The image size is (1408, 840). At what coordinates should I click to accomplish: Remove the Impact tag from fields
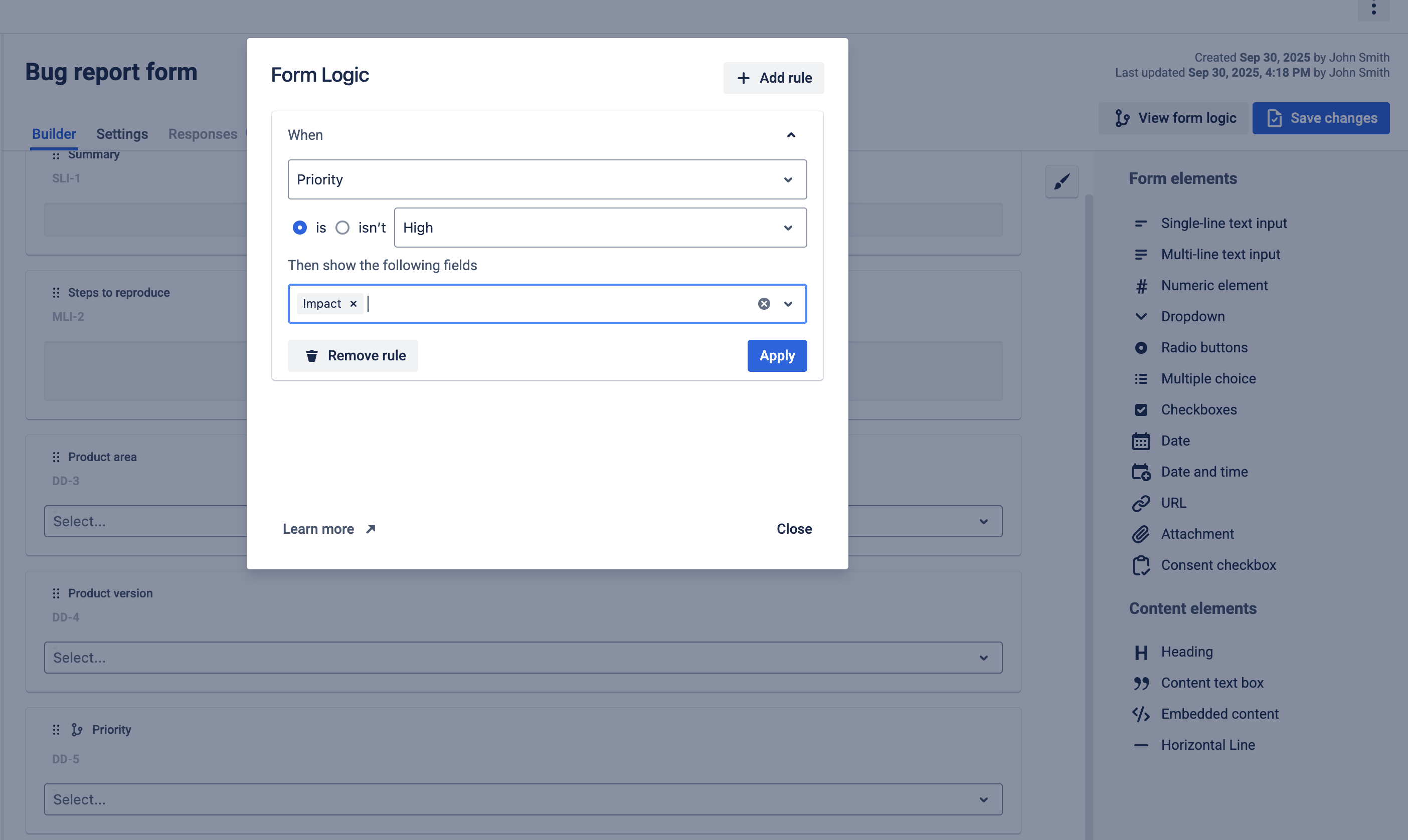tap(354, 304)
